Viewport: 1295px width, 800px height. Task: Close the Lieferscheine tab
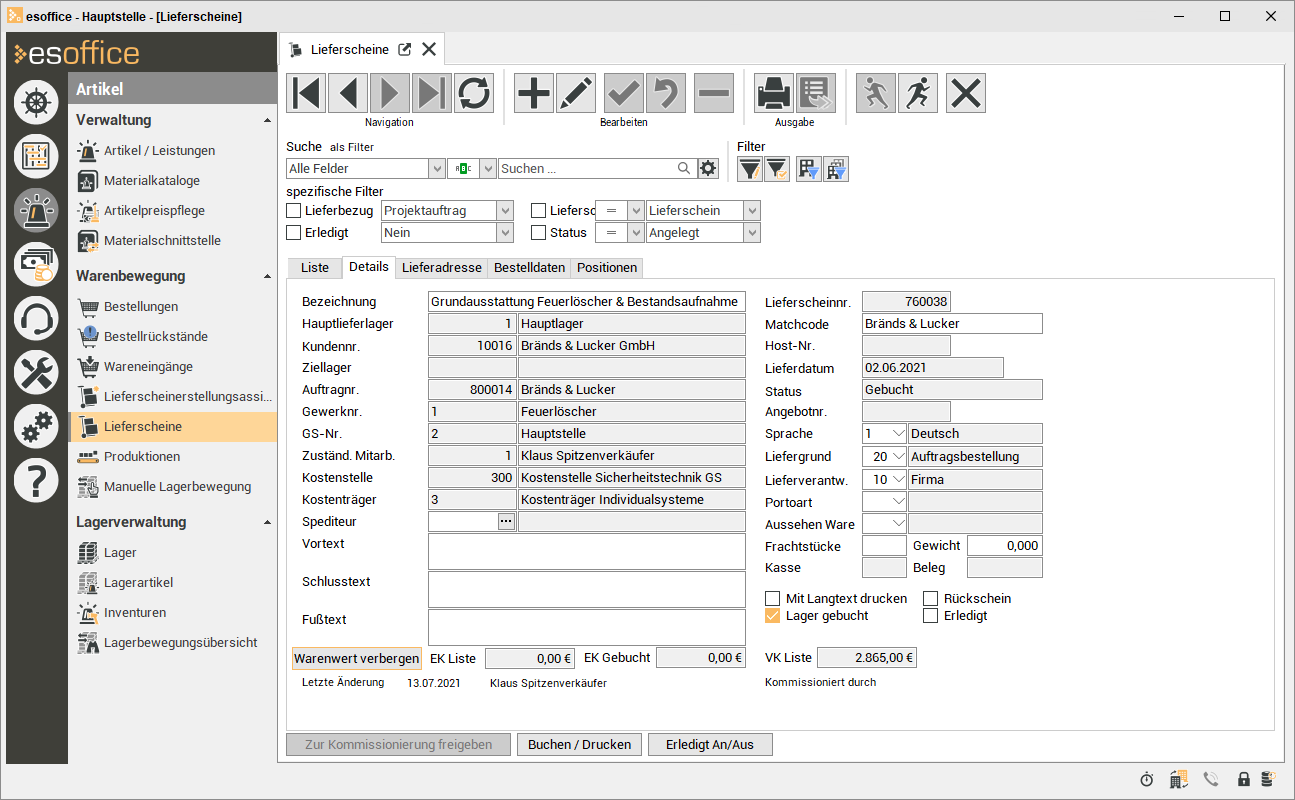click(x=429, y=49)
